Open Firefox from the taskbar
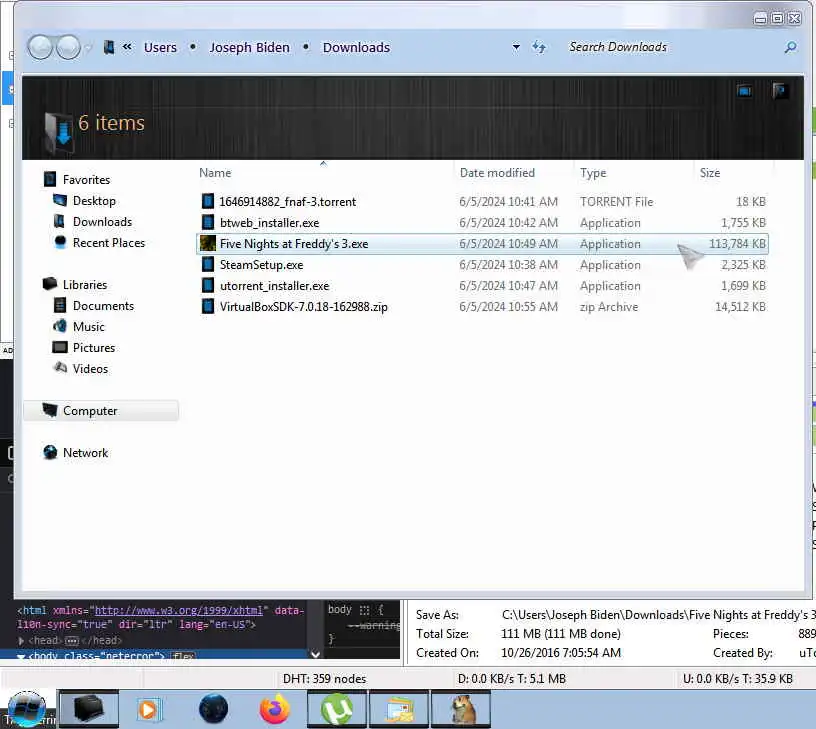This screenshot has height=729, width=816. 274,709
